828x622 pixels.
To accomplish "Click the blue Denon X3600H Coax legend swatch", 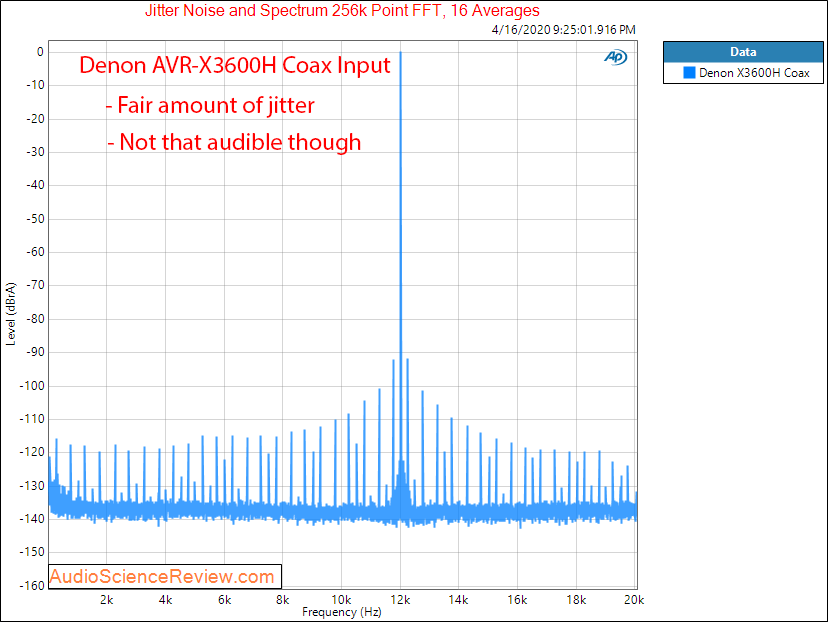I will pyautogui.click(x=689, y=73).
